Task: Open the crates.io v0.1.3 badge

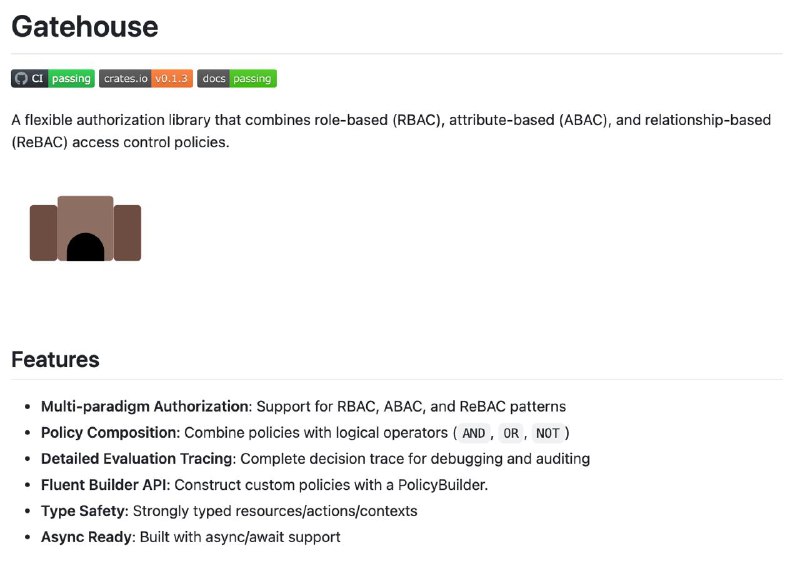Action: point(146,79)
